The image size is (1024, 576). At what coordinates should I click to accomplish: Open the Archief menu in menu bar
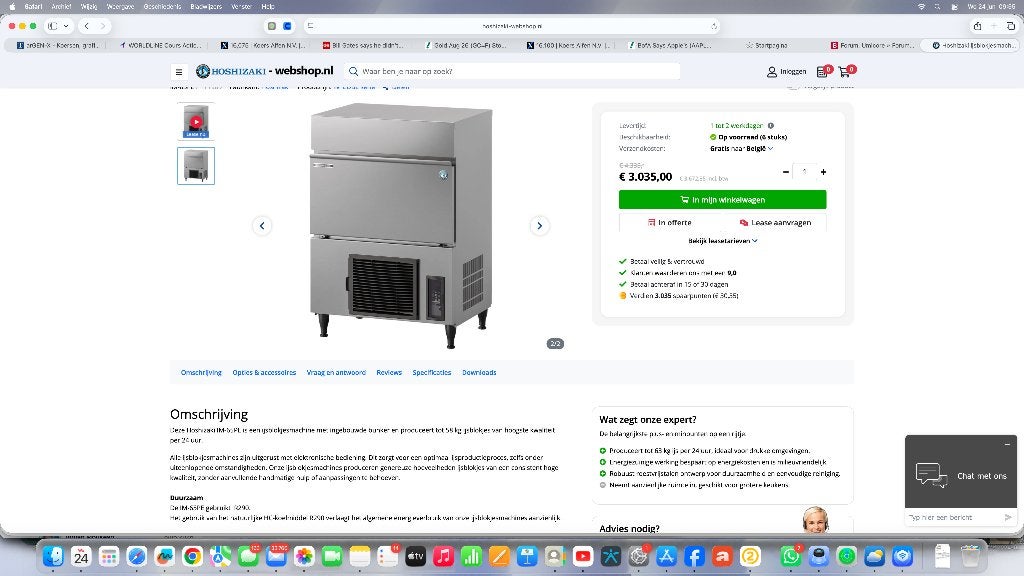(x=61, y=7)
